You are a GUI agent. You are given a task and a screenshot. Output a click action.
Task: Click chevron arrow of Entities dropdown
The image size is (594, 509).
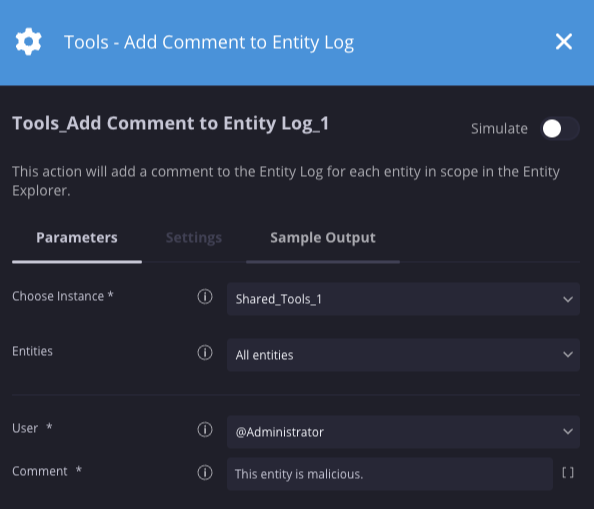click(567, 355)
